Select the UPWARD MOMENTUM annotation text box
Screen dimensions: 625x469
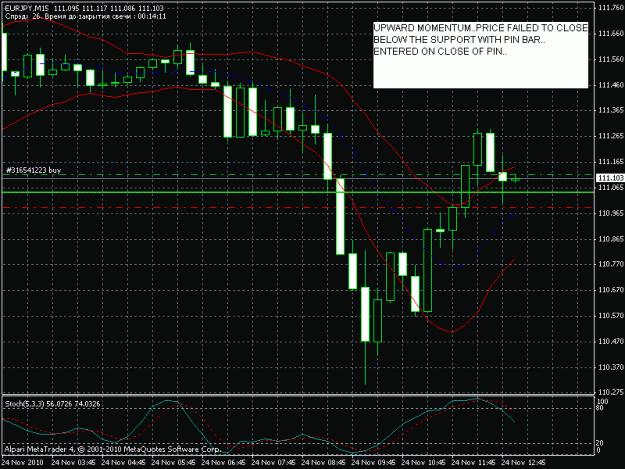pyautogui.click(x=480, y=55)
